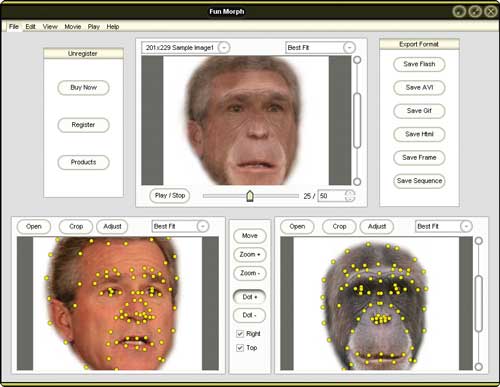Toggle Play / Stop preview
Image resolution: width=500 pixels, height=387 pixels.
(170, 195)
